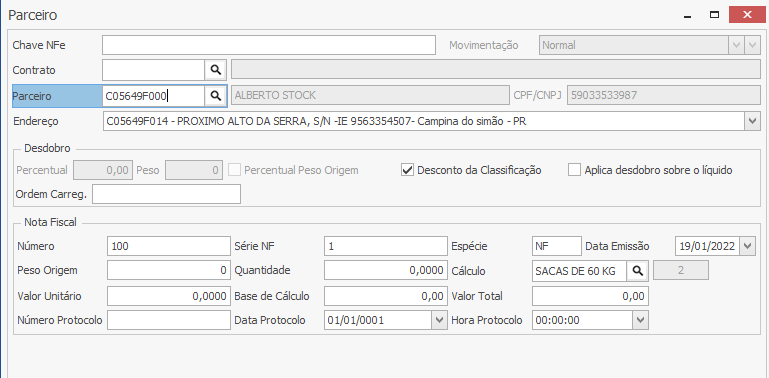The width and height of the screenshot is (769, 378).
Task: Click the Contrato search magnifier icon
Action: pos(215,70)
